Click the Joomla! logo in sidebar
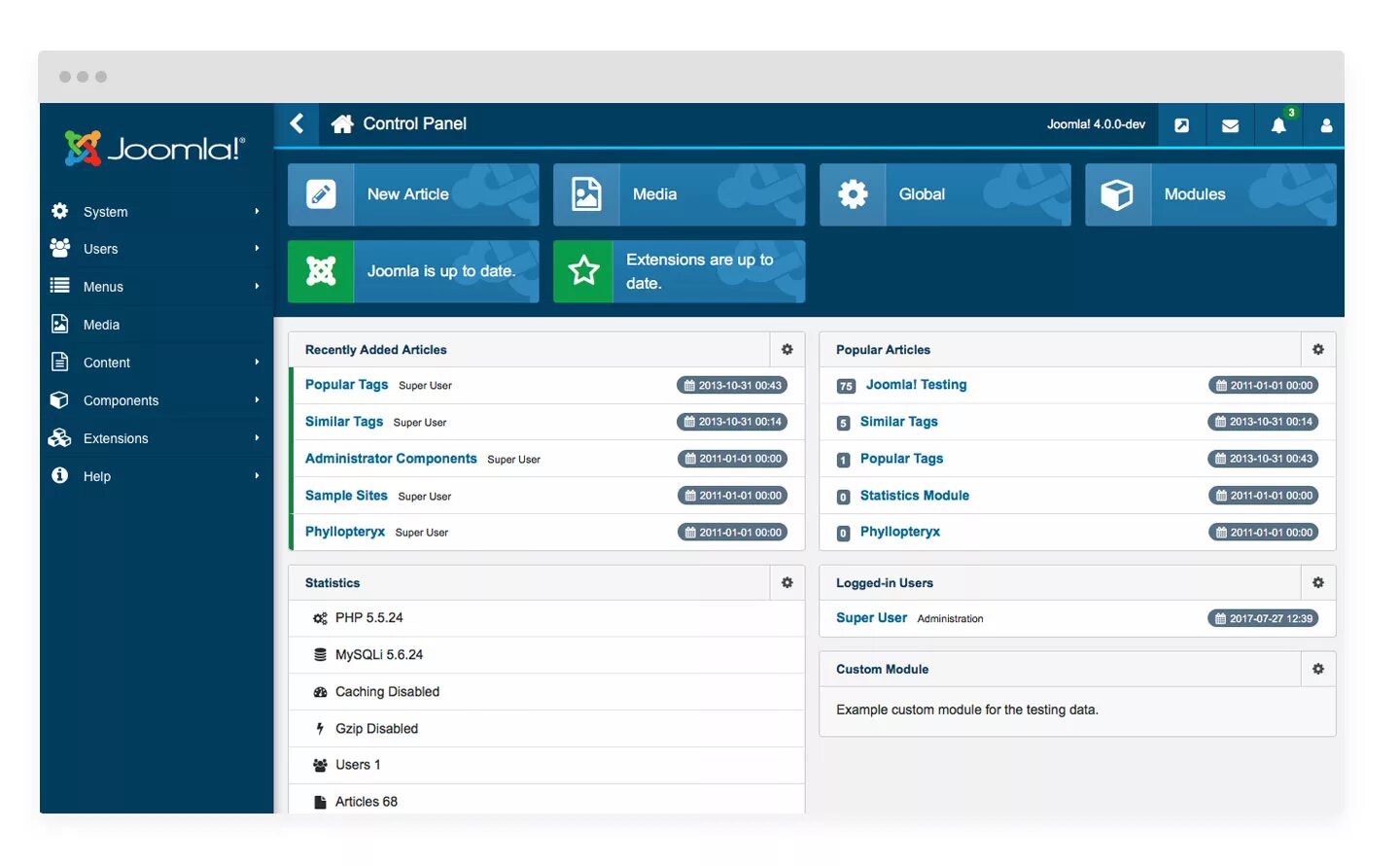Viewport: 1400px width, 866px height. pos(155,148)
